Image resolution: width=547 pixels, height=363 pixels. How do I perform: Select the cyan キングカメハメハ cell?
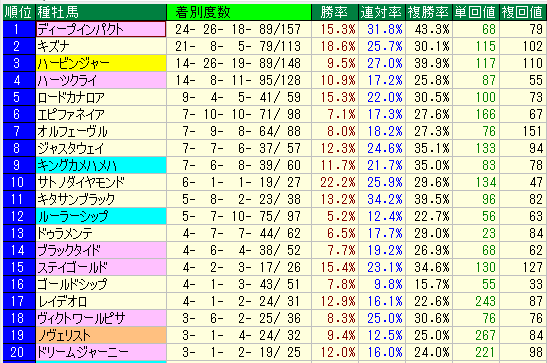[101, 166]
